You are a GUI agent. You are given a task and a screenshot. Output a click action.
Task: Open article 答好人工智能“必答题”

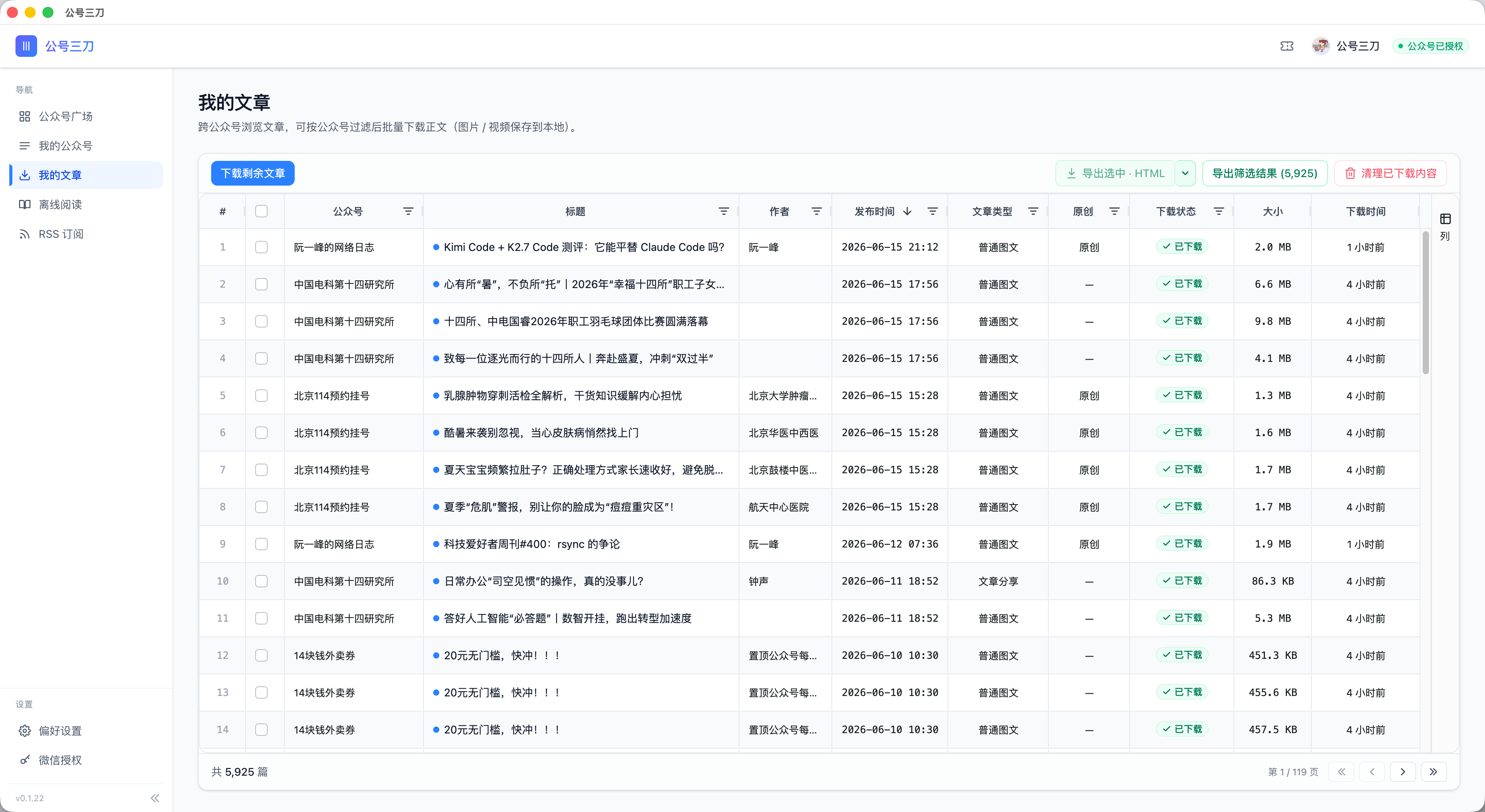(x=568, y=618)
